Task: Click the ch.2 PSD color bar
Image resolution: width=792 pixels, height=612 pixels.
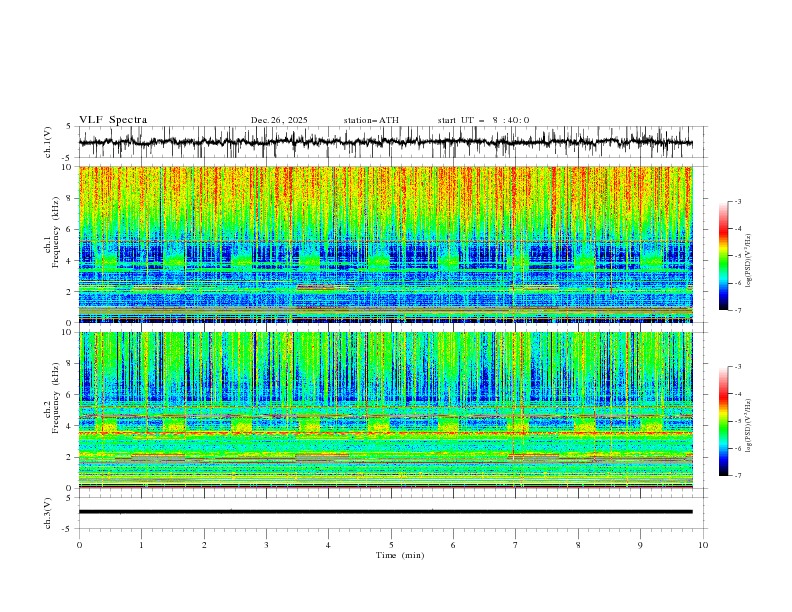Action: (x=723, y=421)
